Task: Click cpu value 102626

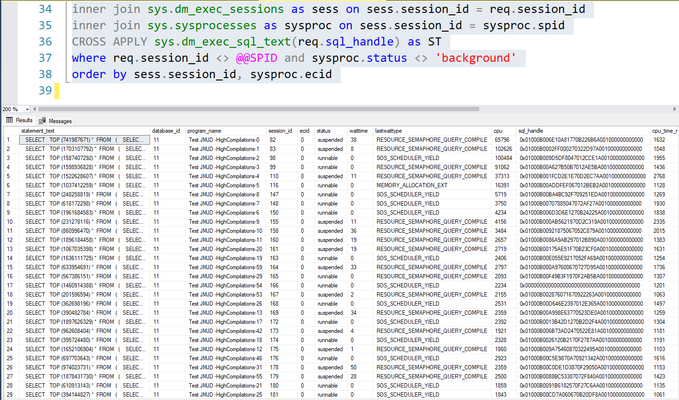Action: click(503, 149)
